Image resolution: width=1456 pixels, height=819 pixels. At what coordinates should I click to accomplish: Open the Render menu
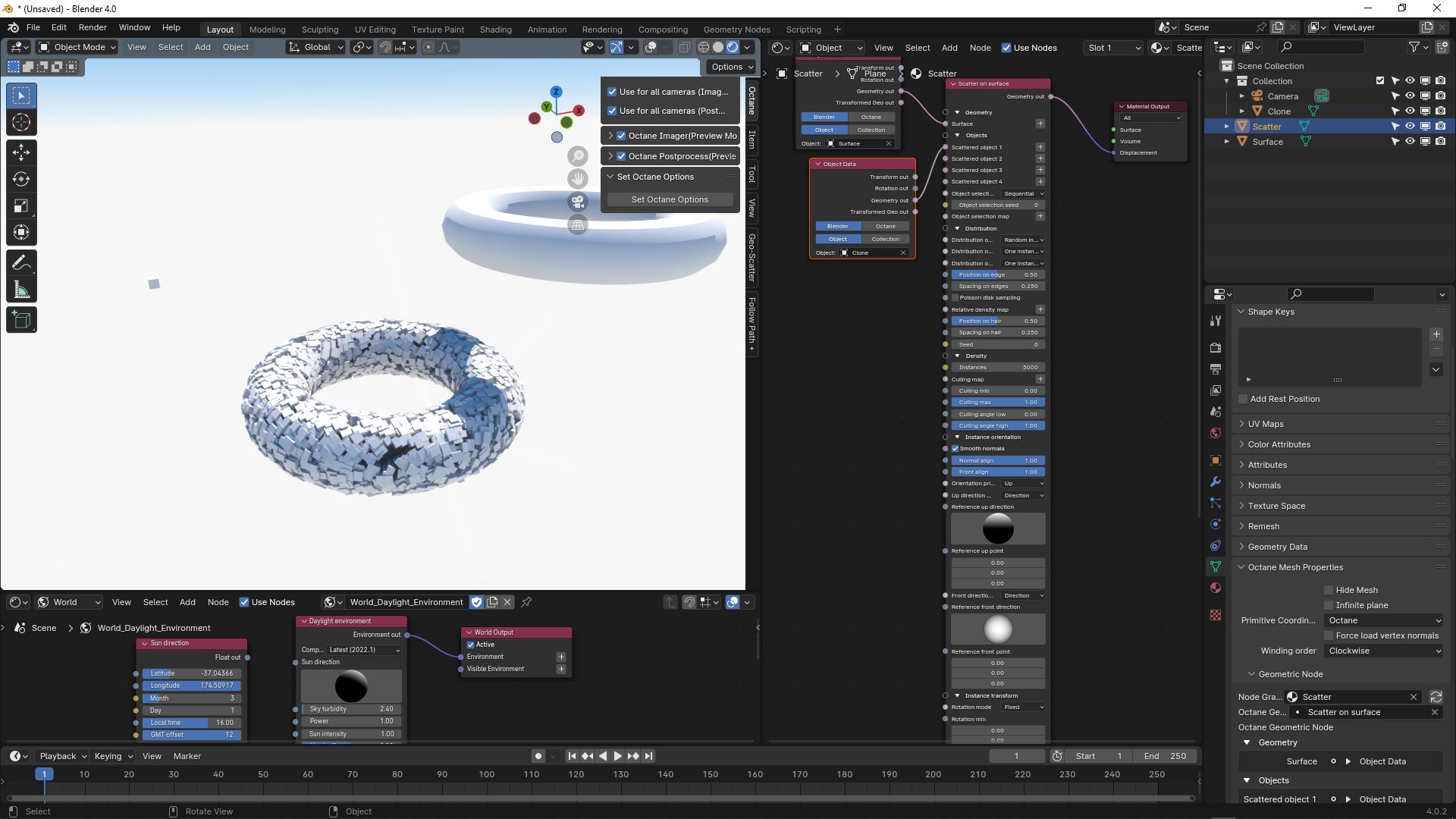tap(93, 27)
